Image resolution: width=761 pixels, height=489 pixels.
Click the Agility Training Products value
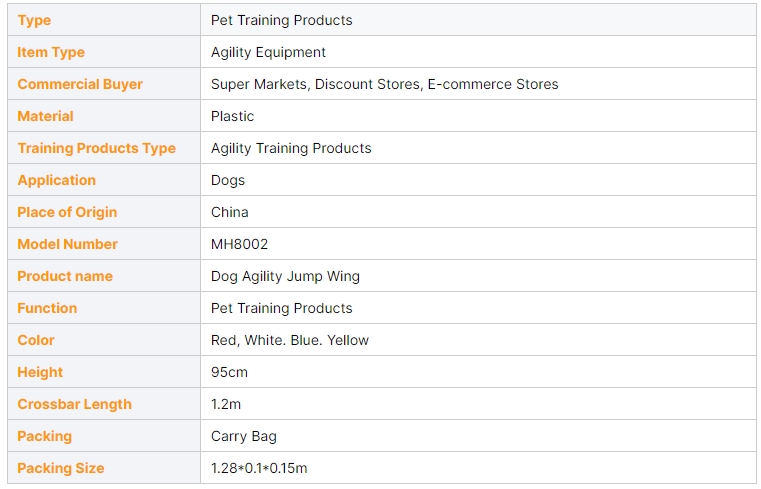point(291,148)
